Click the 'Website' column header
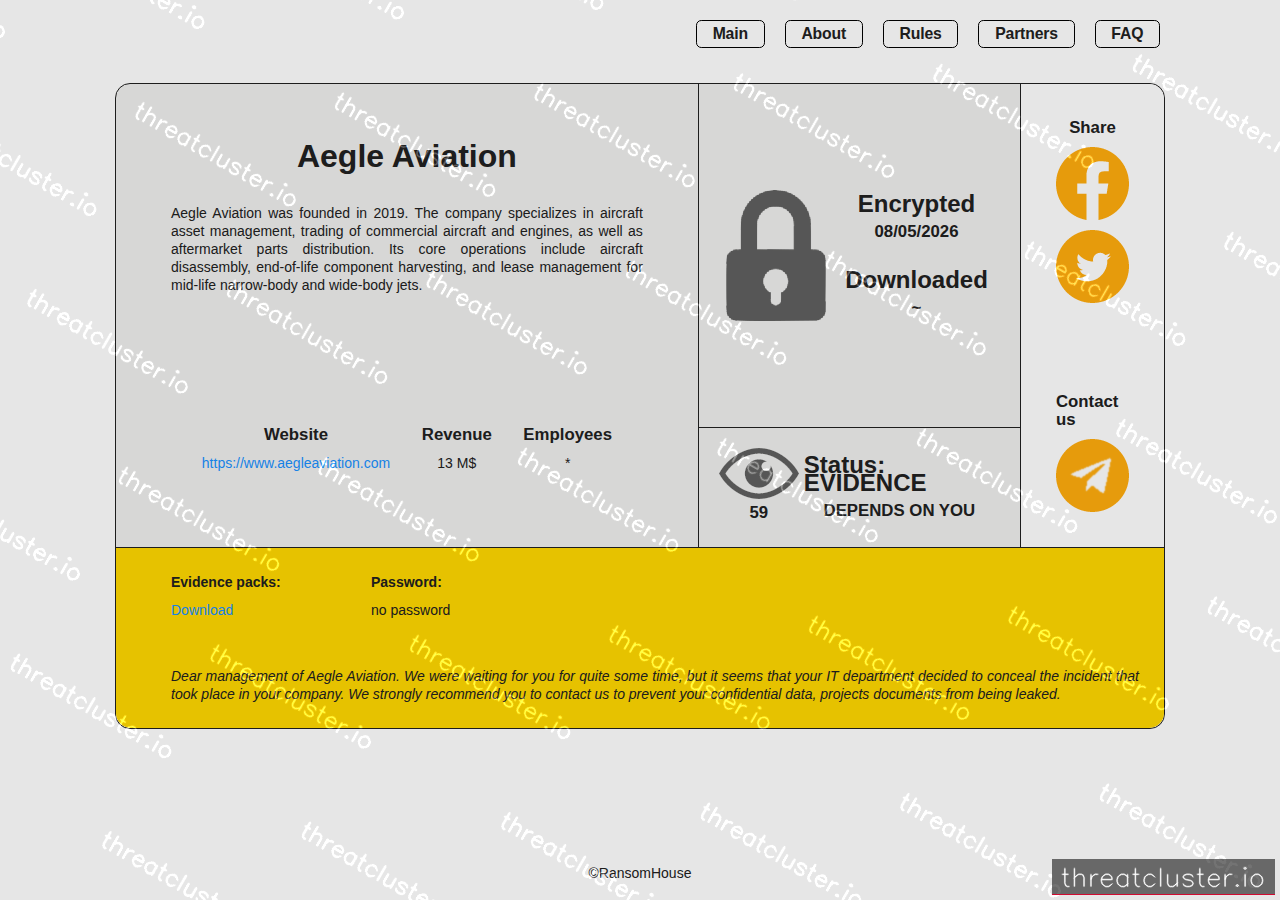Screen dimensions: 1280x900 296,435
